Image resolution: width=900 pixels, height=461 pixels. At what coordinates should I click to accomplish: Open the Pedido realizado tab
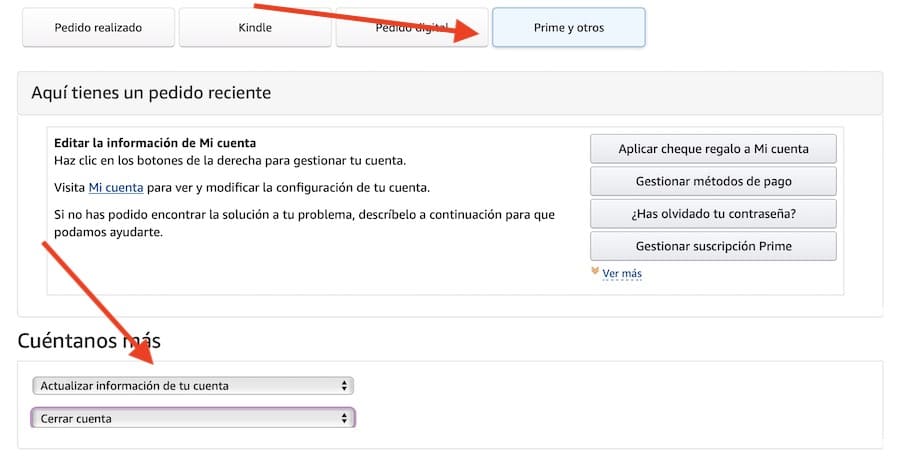coord(97,28)
